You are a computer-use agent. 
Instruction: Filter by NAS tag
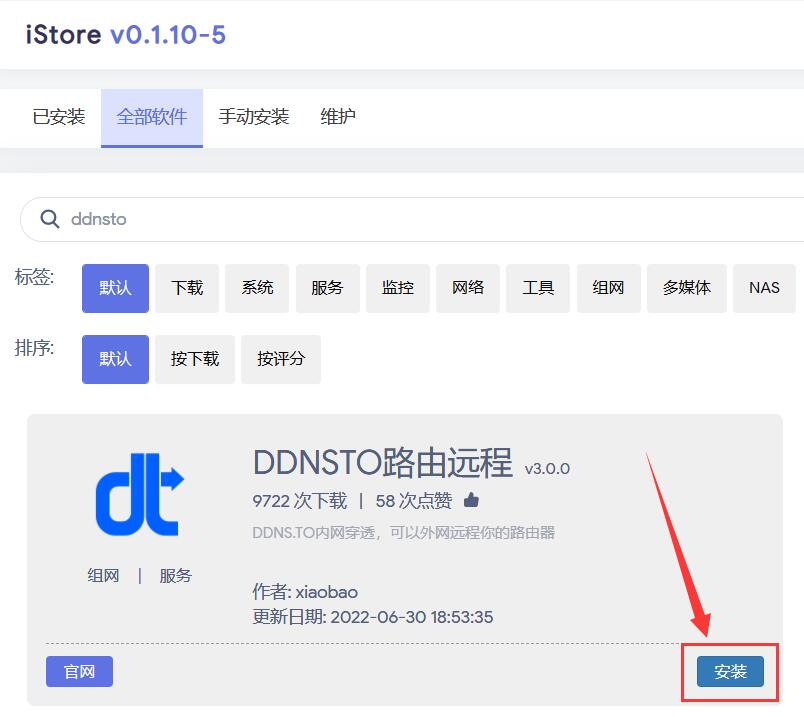pos(764,288)
